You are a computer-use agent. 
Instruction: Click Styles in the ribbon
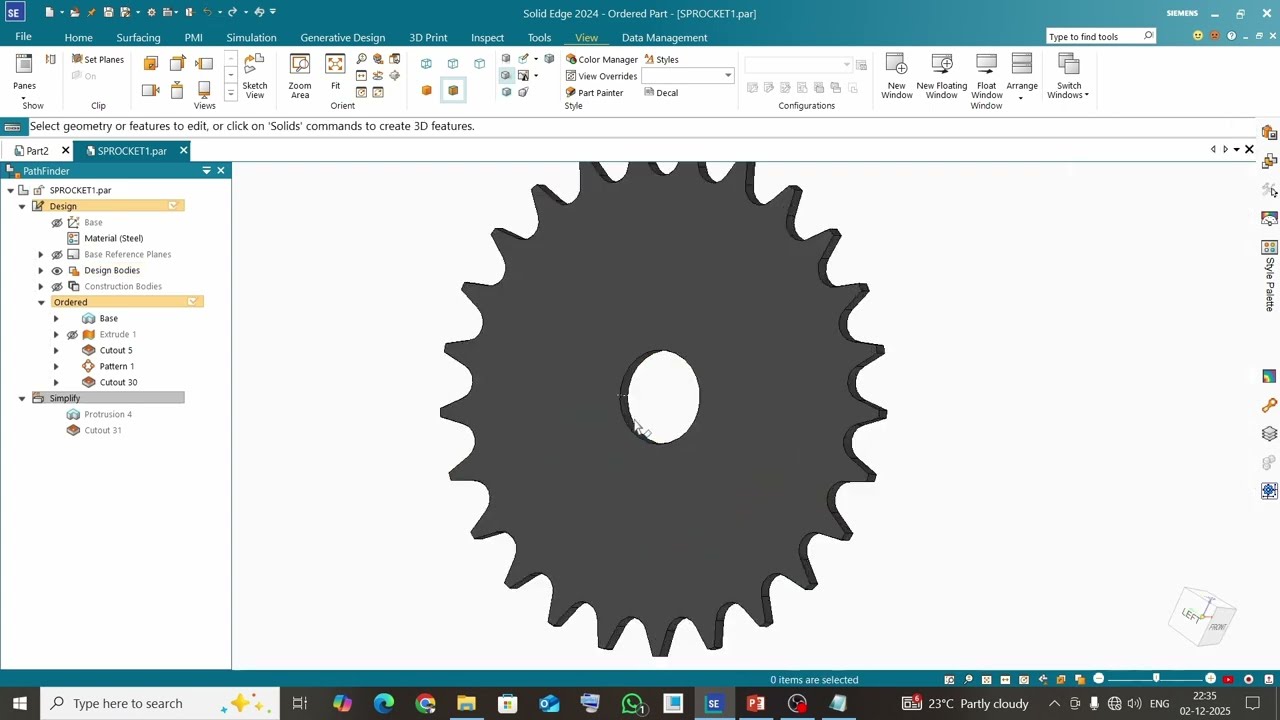tap(661, 60)
